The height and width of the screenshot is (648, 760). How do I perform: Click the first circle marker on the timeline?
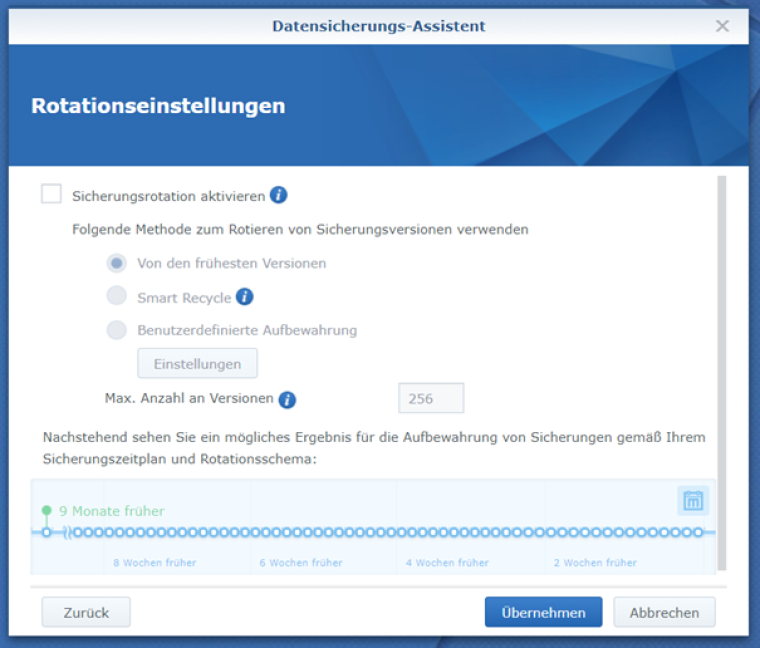46,532
